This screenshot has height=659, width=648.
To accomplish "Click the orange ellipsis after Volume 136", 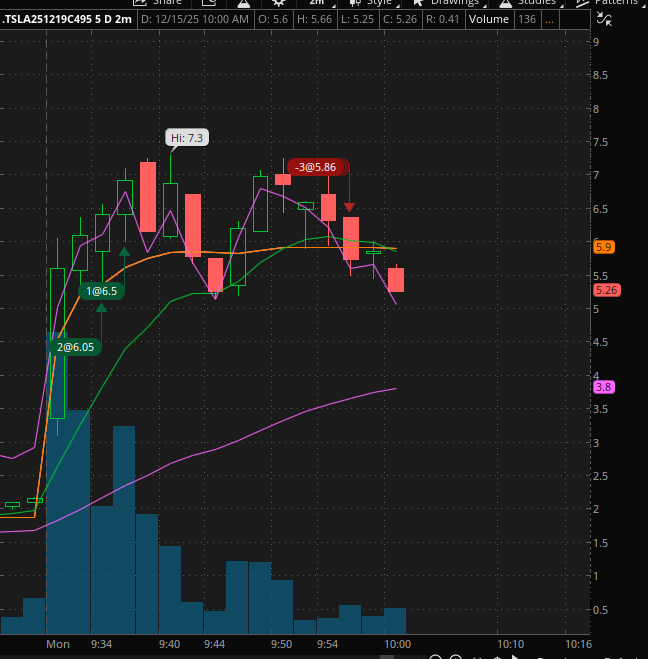I will (549, 20).
